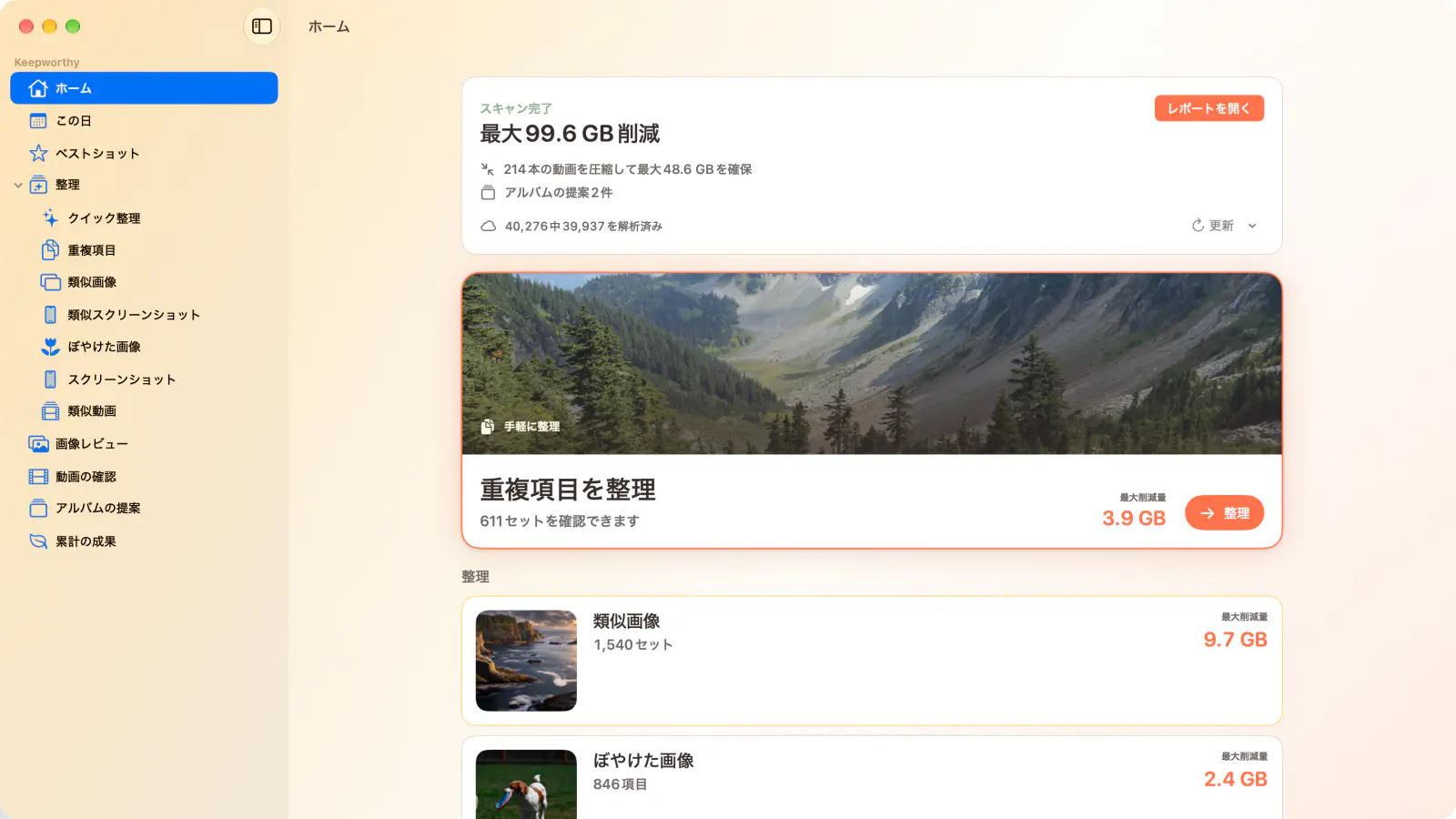Click the document icon beside 手軽に整理

coord(488,427)
